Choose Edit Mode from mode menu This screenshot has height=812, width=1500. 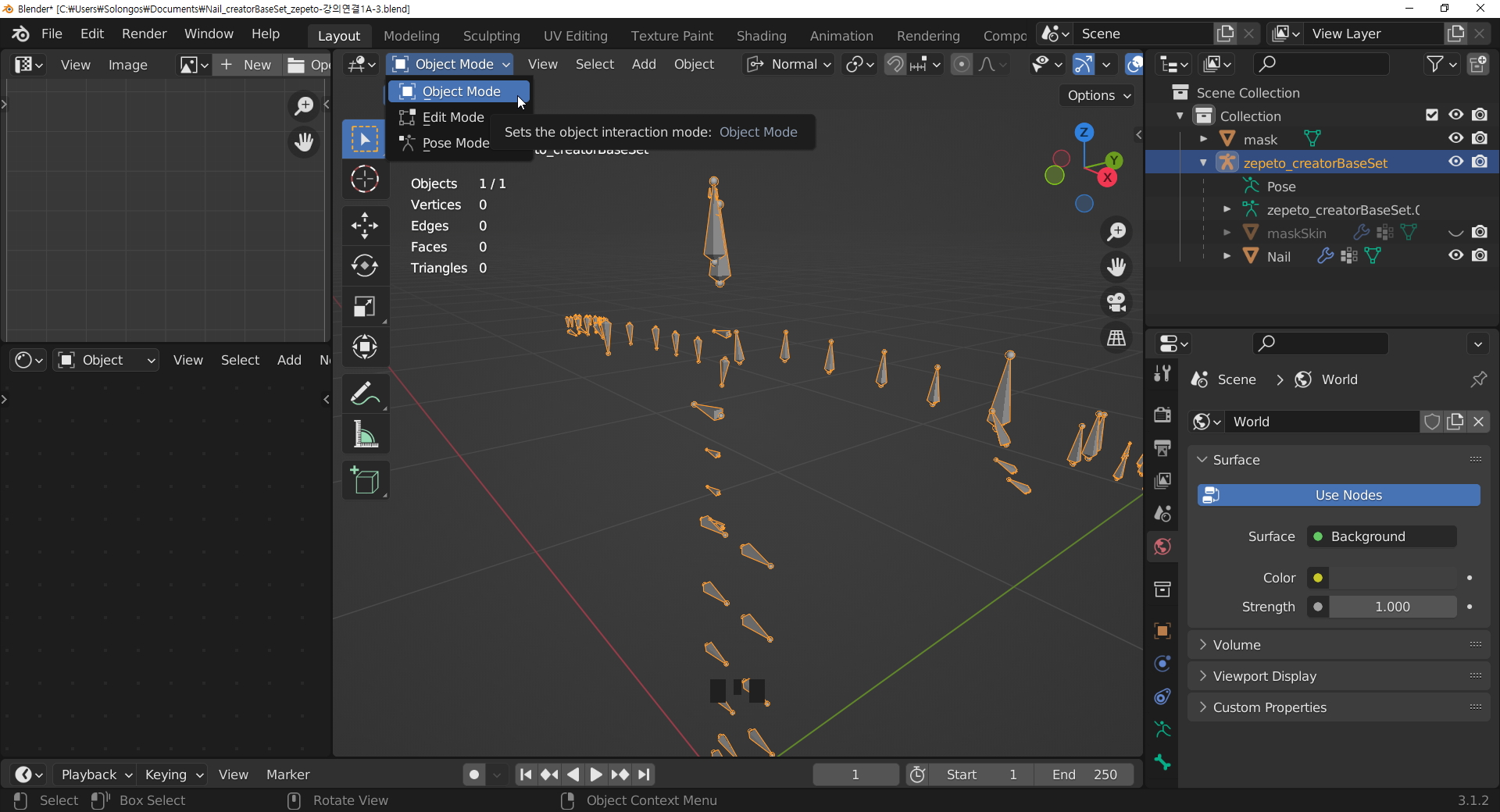(459, 117)
